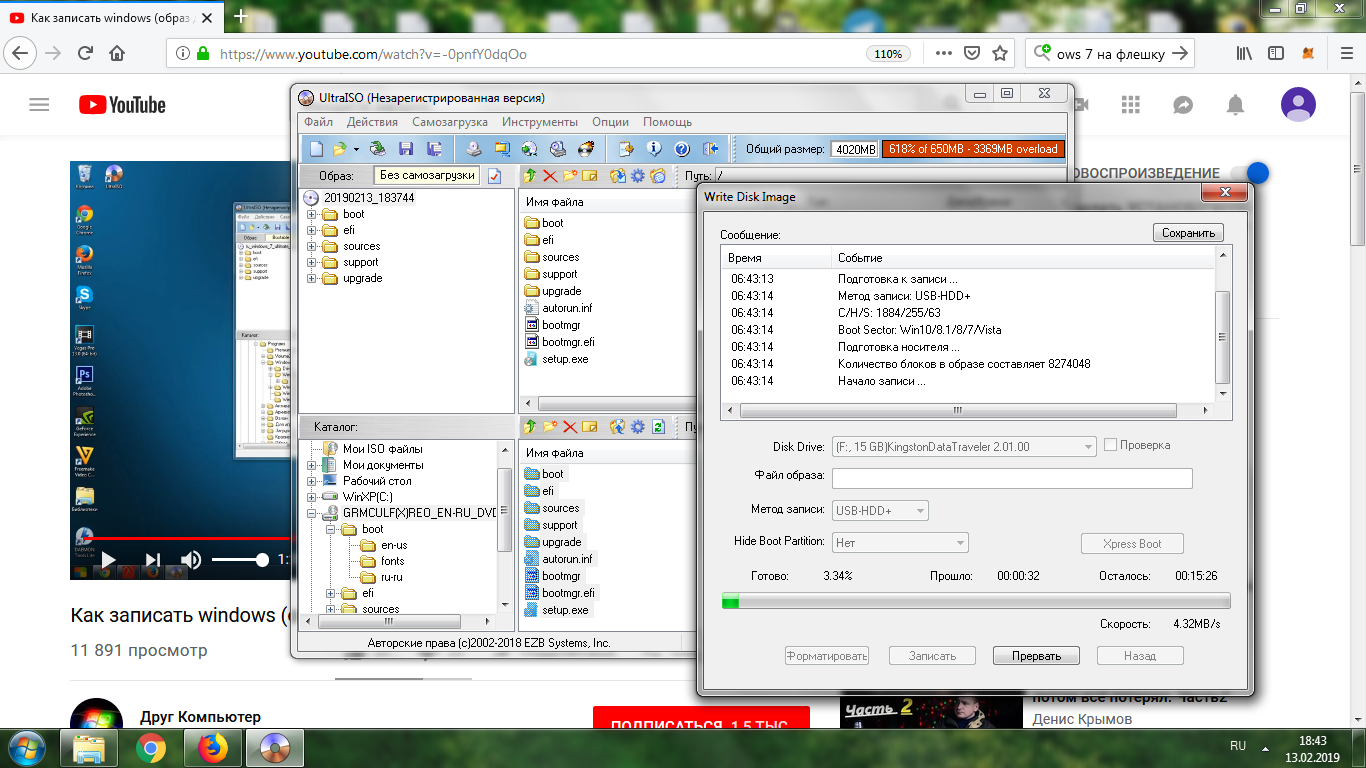The image size is (1366, 768).
Task: Click UltraISO New image toolbar icon
Action: coord(316,149)
